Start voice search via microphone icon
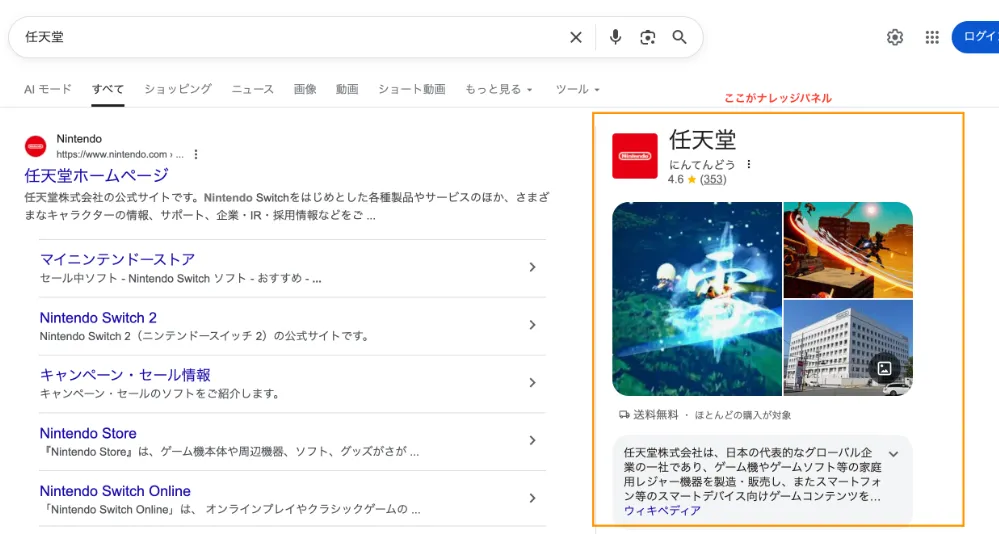The width and height of the screenshot is (999, 534). click(x=615, y=37)
